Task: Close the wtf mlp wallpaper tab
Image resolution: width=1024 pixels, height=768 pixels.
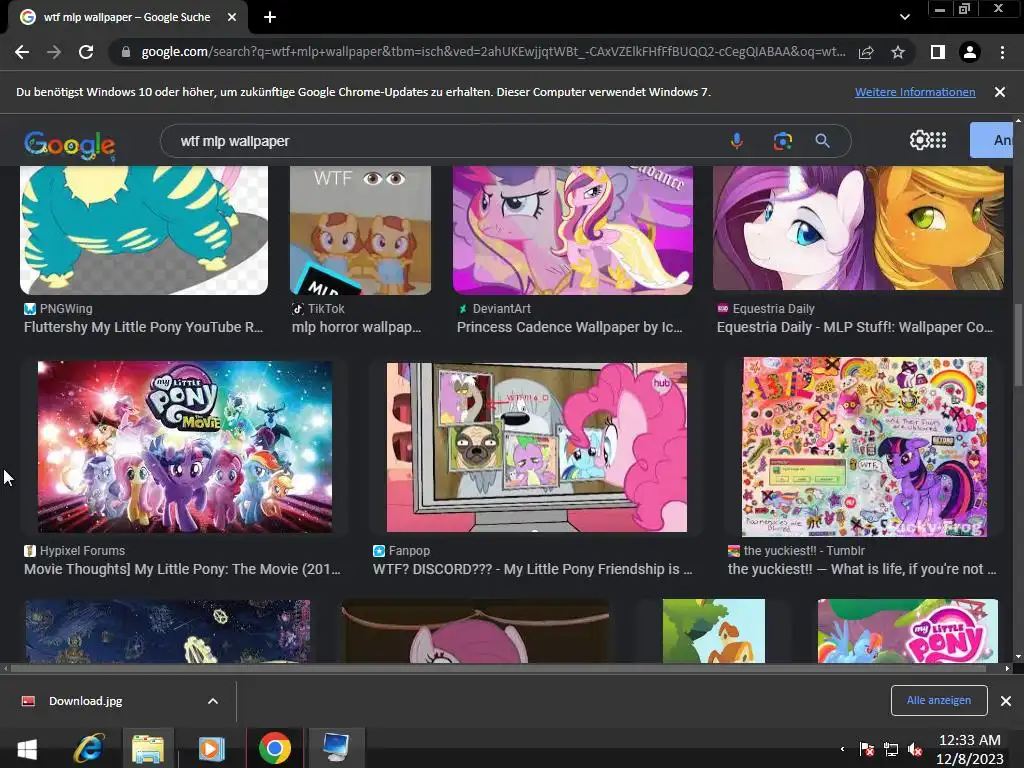Action: 232,18
